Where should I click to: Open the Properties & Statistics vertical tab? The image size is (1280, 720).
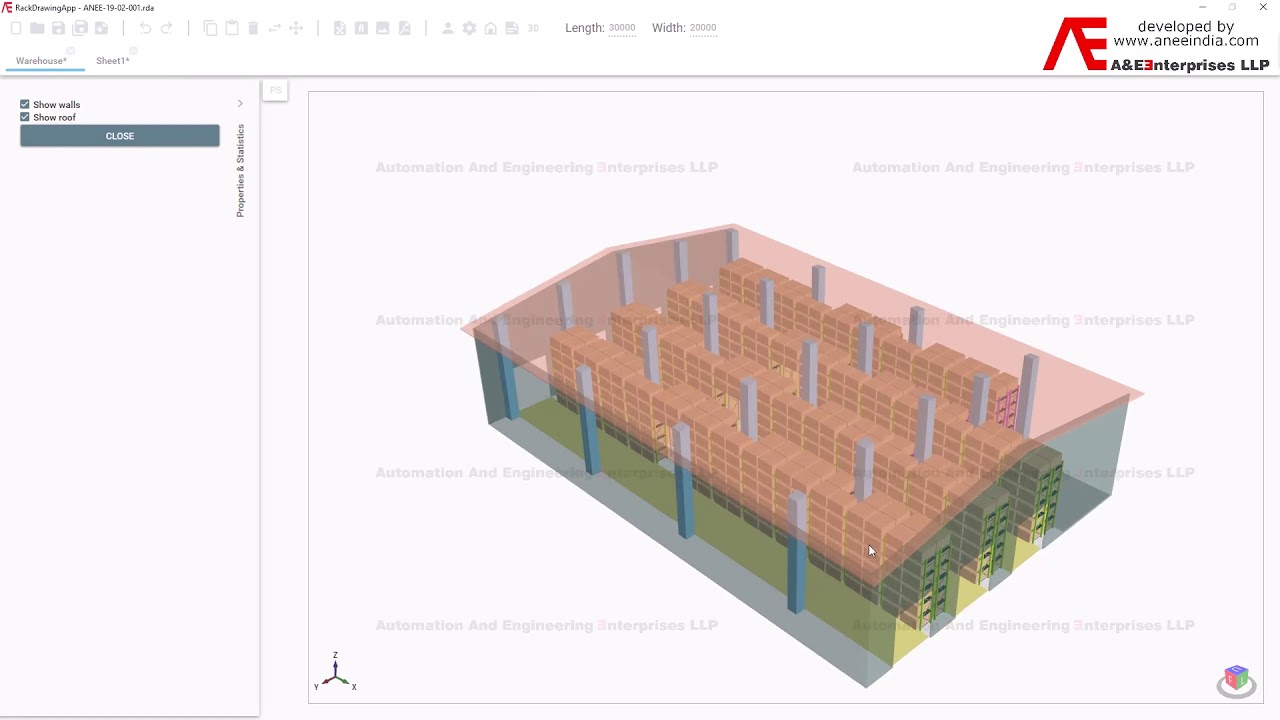click(x=240, y=171)
